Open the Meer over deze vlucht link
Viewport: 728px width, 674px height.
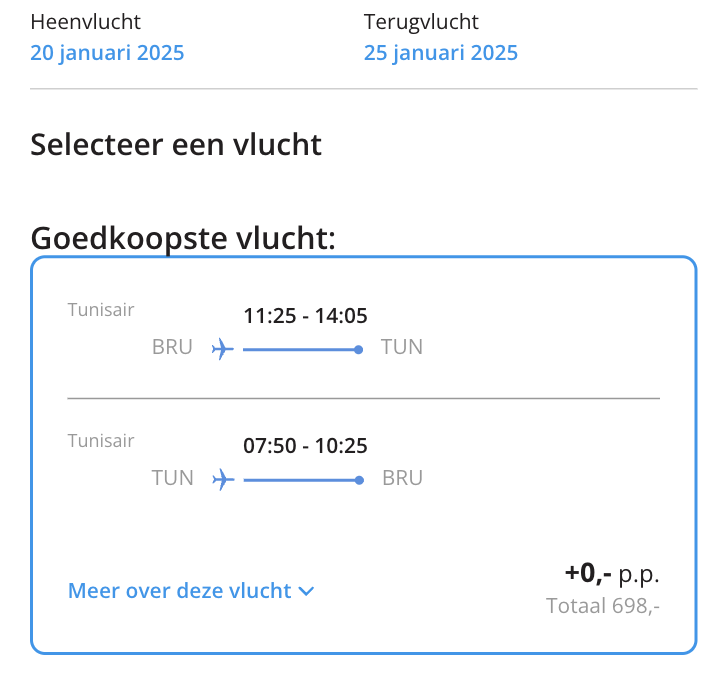tap(180, 591)
